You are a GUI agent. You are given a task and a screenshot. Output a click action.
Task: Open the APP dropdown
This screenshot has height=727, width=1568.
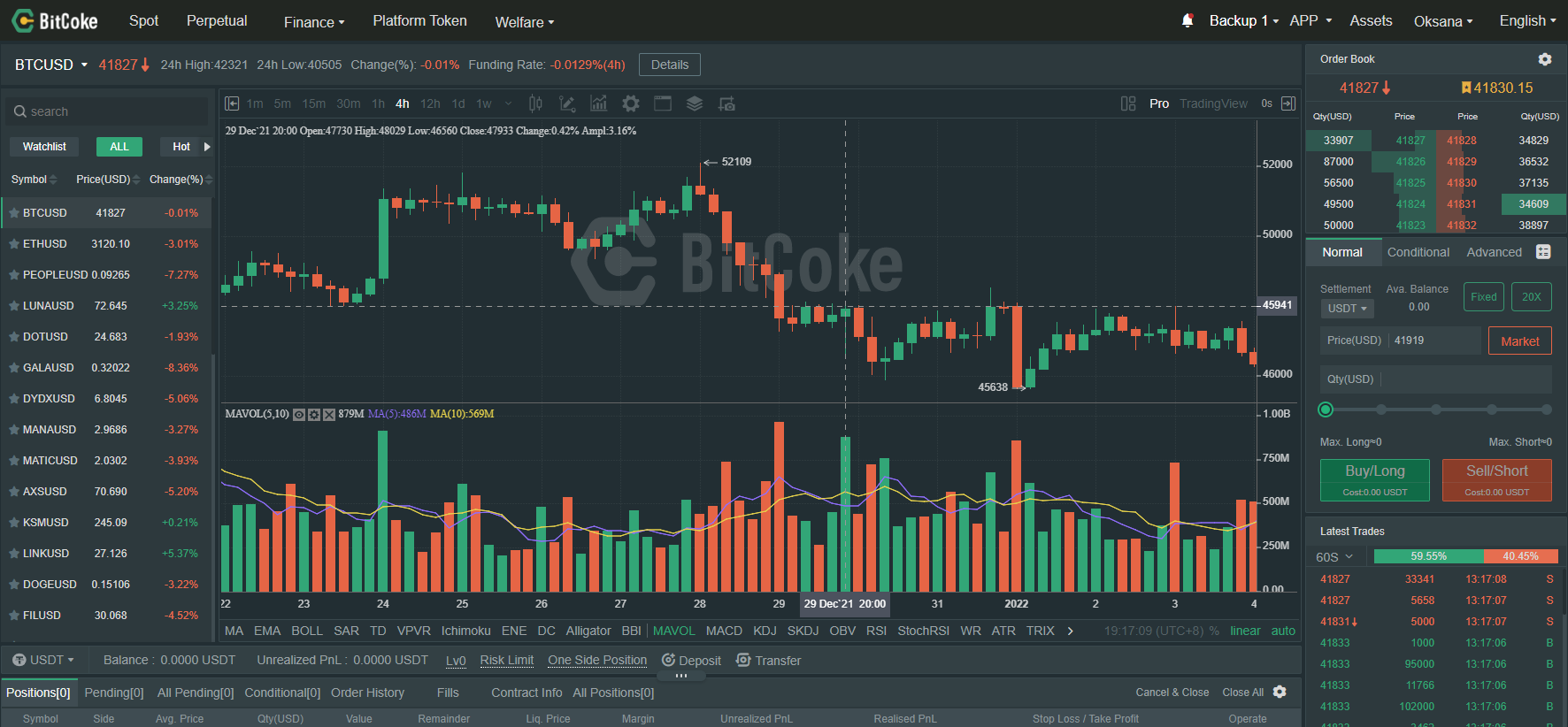[x=1311, y=20]
